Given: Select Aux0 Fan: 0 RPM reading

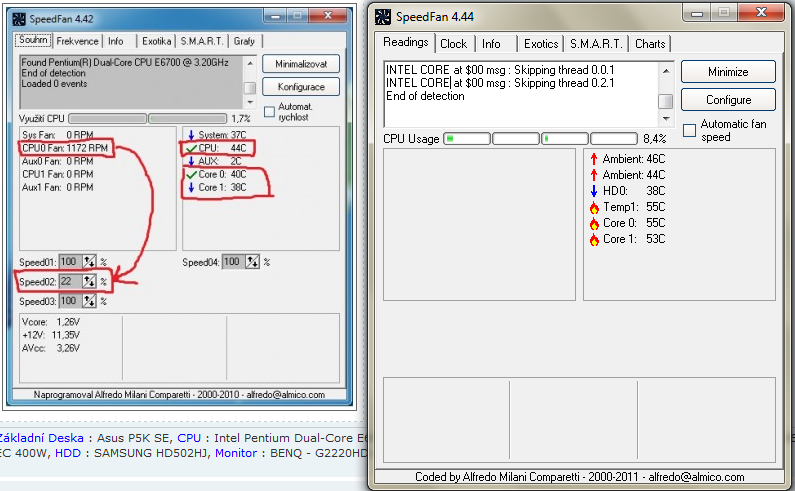Looking at the screenshot, I should 58,161.
